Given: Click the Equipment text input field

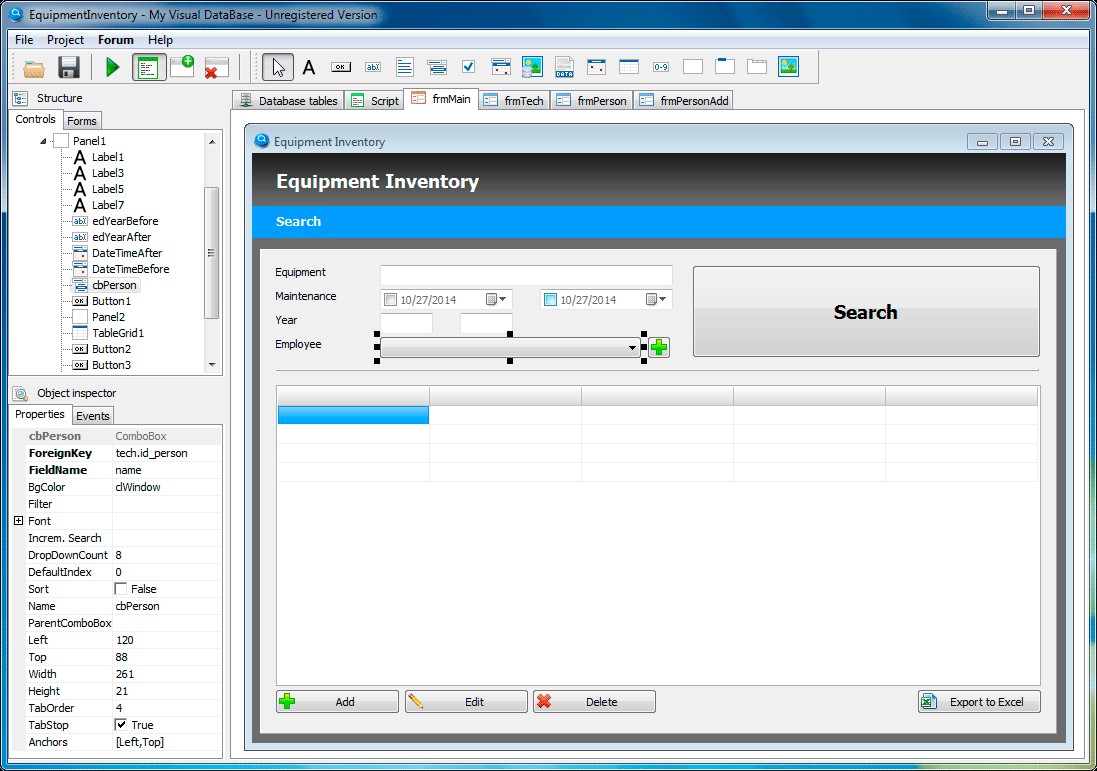Looking at the screenshot, I should tap(526, 275).
